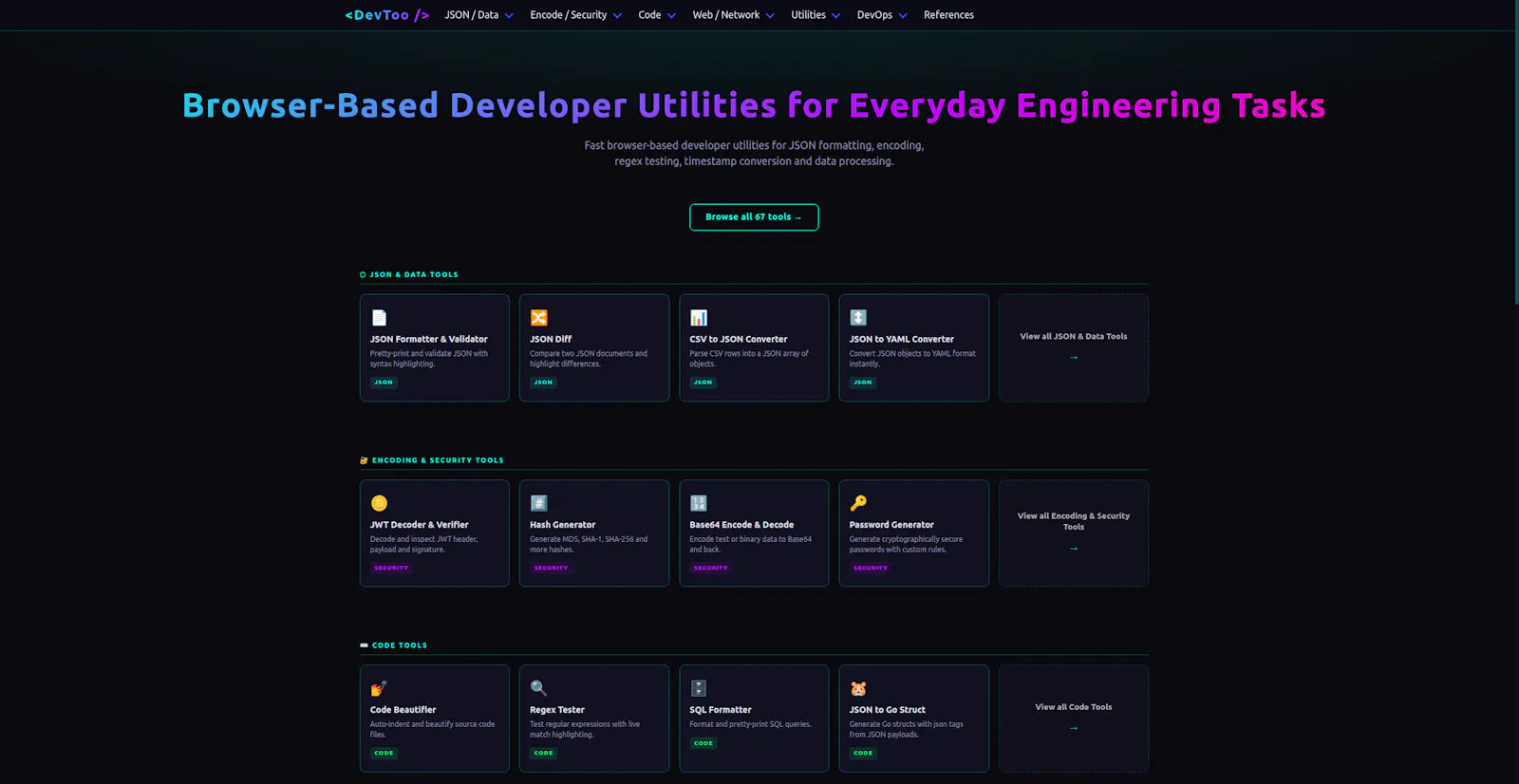Open the References nav link
This screenshot has width=1519, height=784.
948,15
